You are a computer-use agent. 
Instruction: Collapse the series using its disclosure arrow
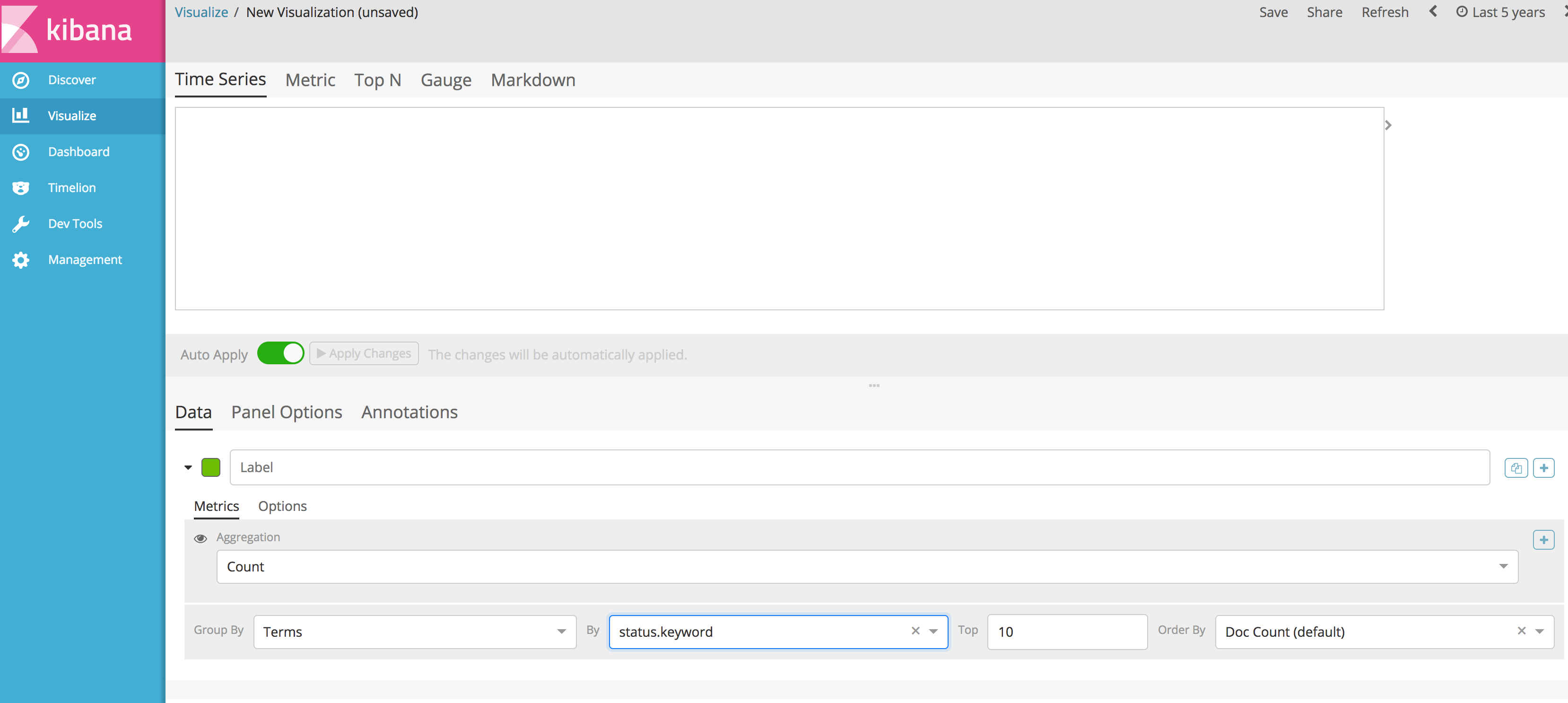click(x=187, y=468)
